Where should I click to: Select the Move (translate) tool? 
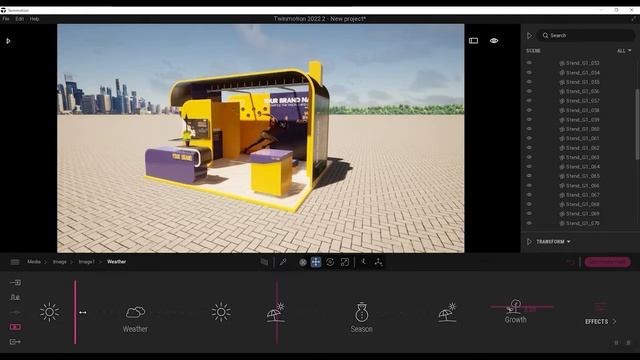click(316, 262)
